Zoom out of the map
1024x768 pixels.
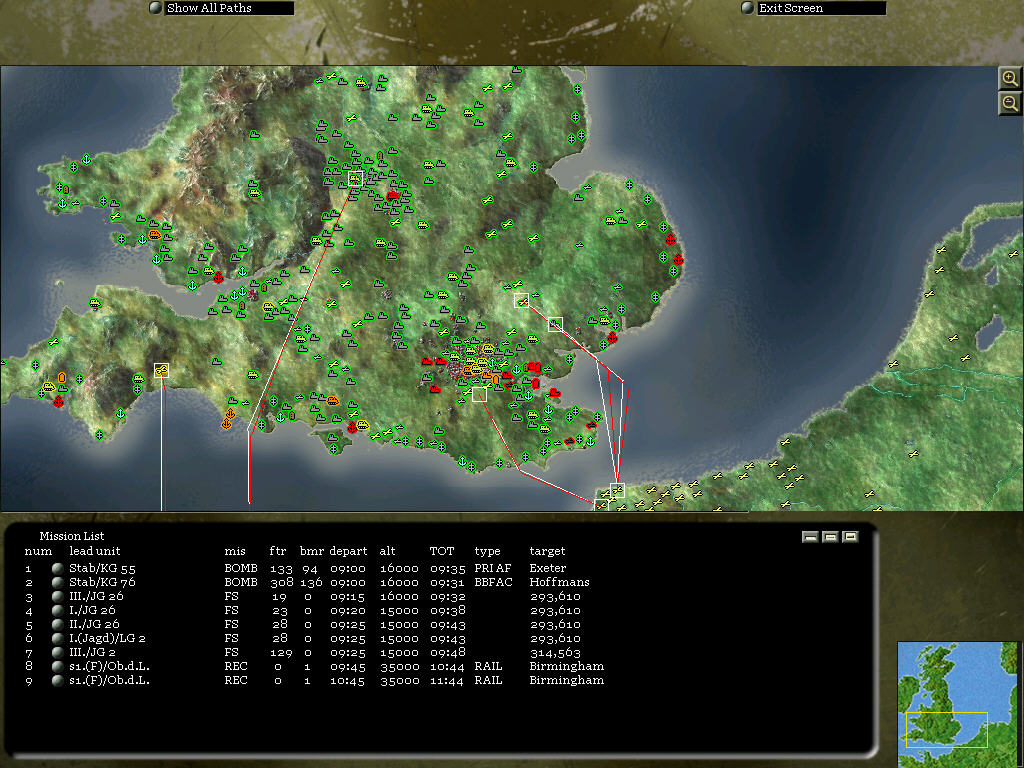point(1010,103)
